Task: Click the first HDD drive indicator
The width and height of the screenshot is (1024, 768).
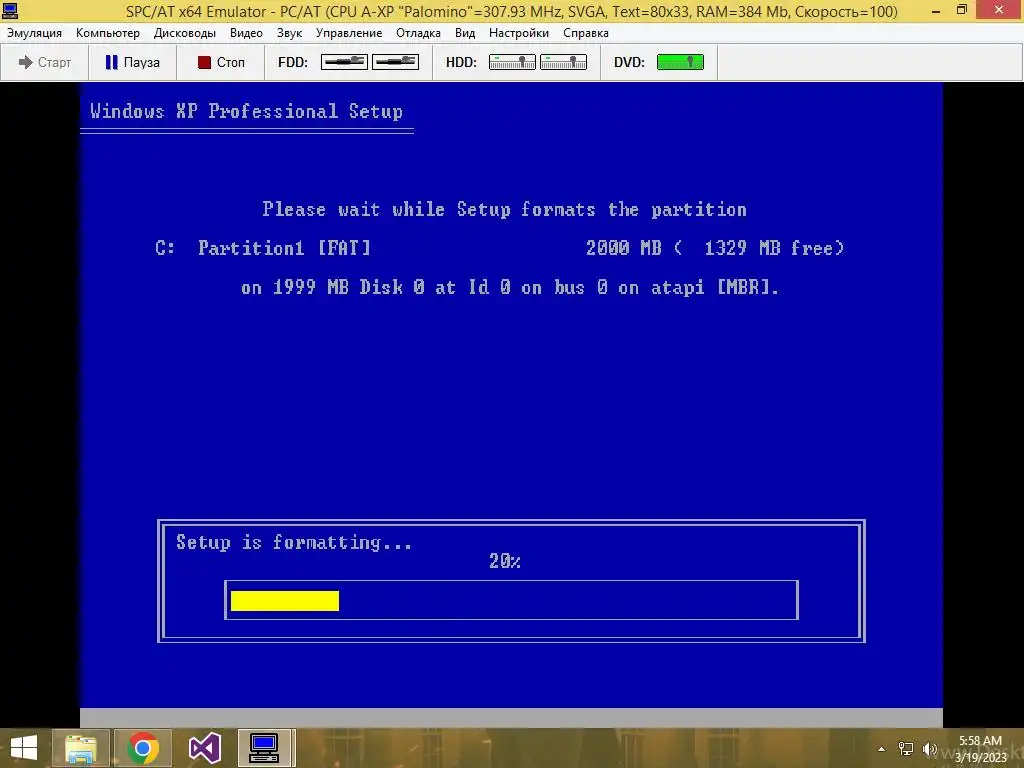Action: 512,62
